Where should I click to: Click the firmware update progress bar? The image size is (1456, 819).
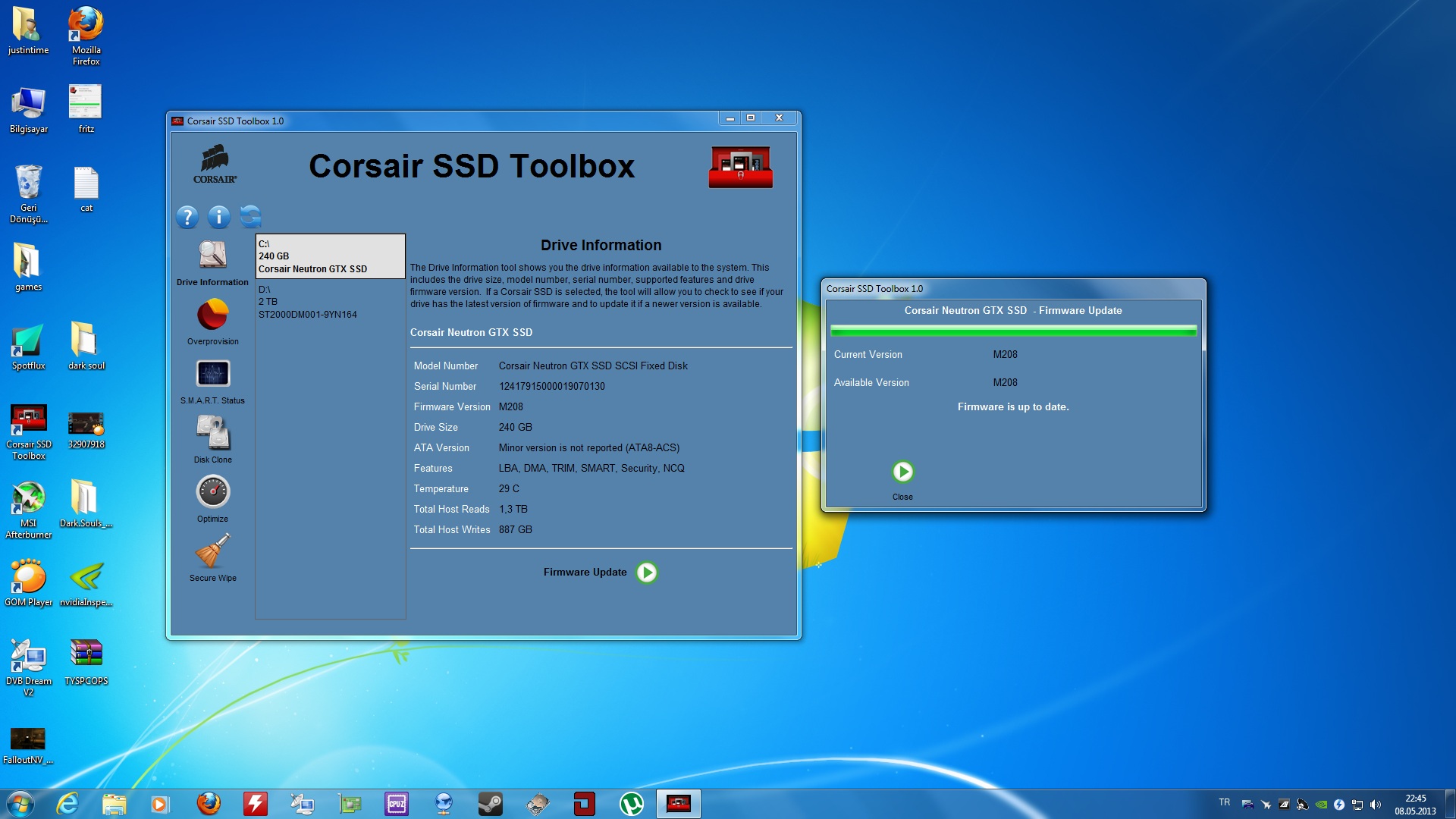pos(1013,331)
